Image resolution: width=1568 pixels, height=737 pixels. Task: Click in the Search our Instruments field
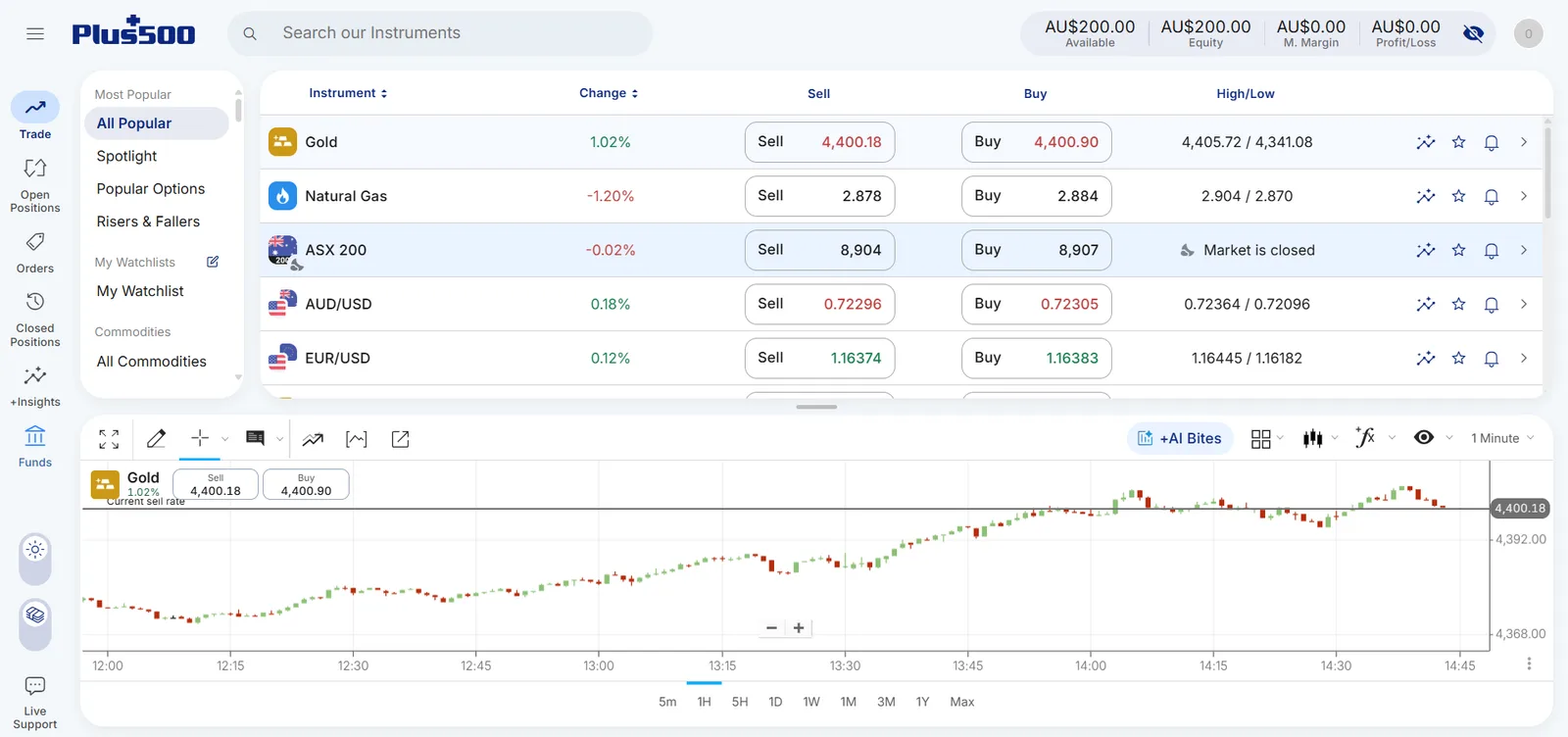(x=440, y=33)
